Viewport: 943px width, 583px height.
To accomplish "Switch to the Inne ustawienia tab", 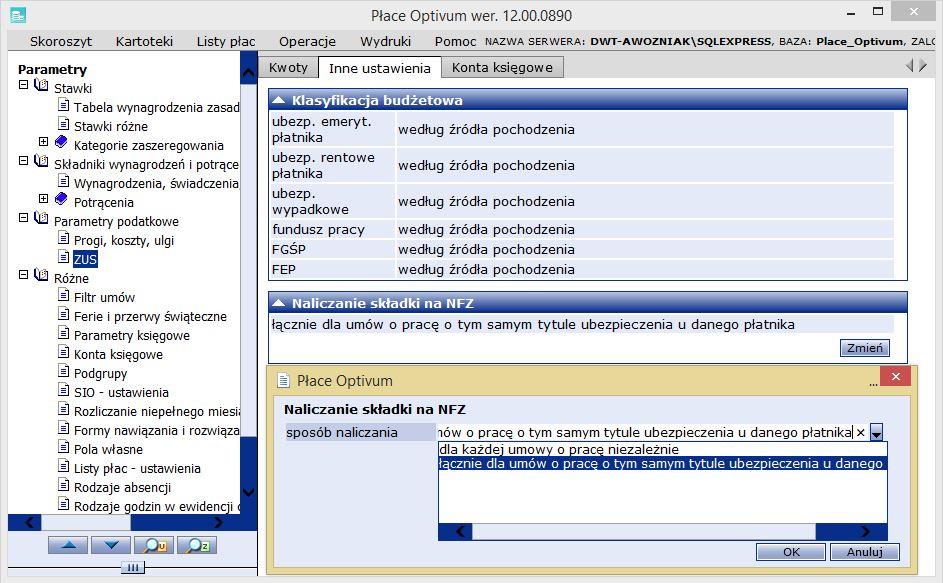I will (x=379, y=68).
